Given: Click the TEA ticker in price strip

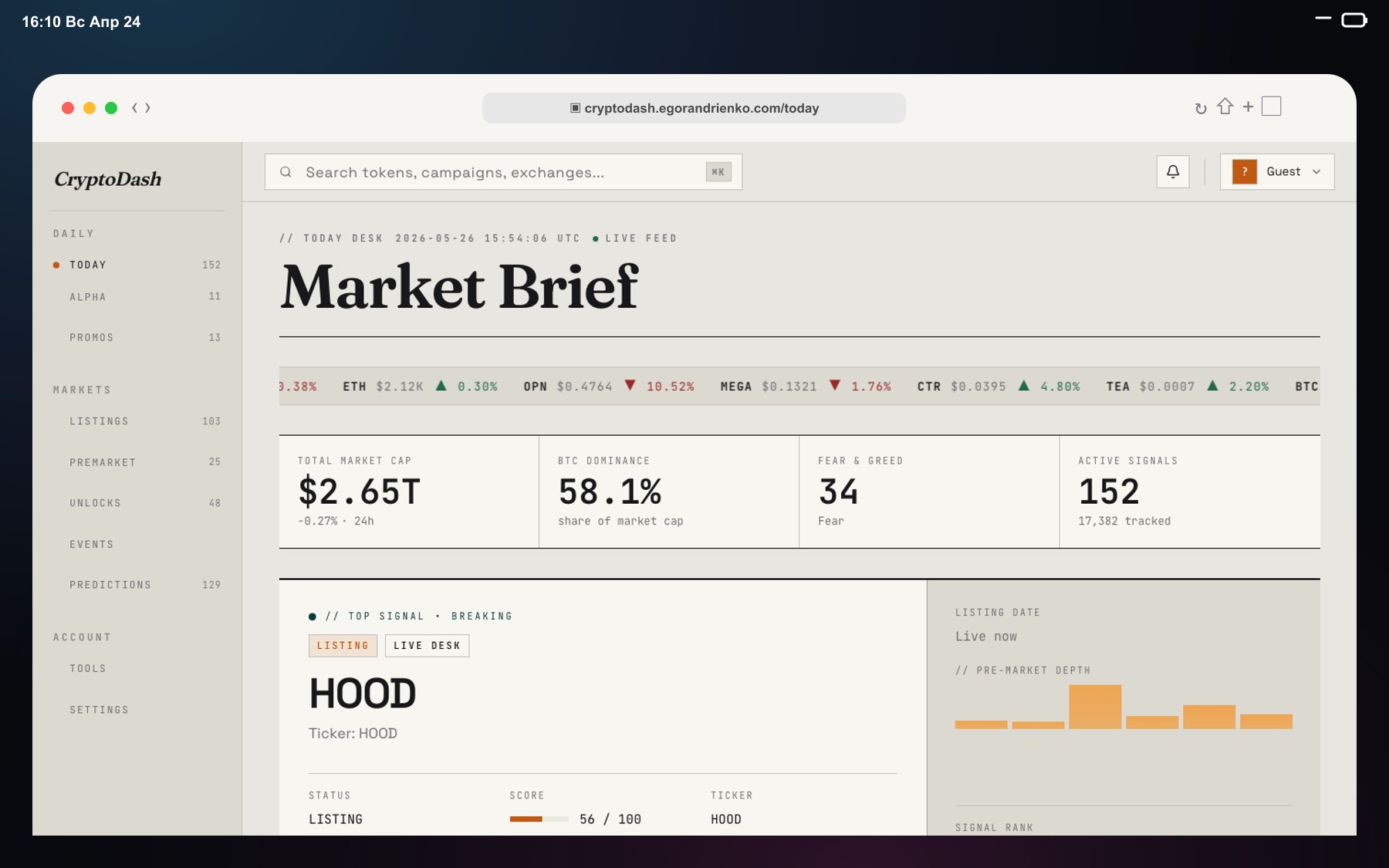Looking at the screenshot, I should coord(1188,387).
